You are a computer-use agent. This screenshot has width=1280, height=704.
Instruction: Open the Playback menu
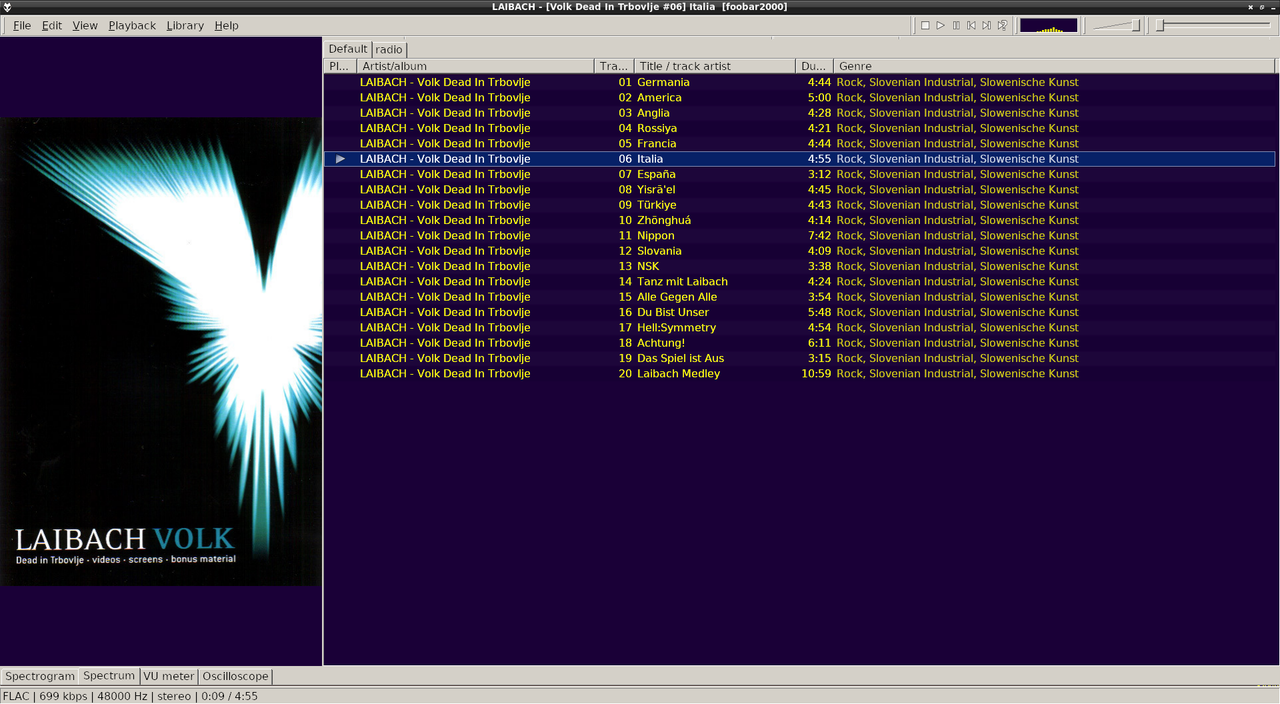click(132, 25)
